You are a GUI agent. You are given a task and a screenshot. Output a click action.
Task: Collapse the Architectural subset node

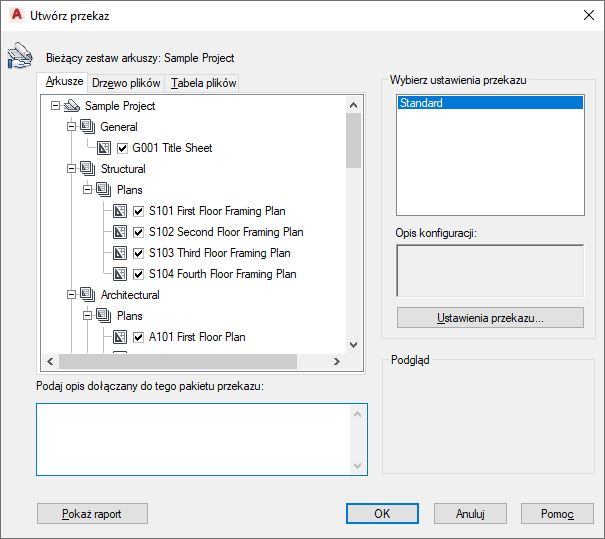point(70,295)
